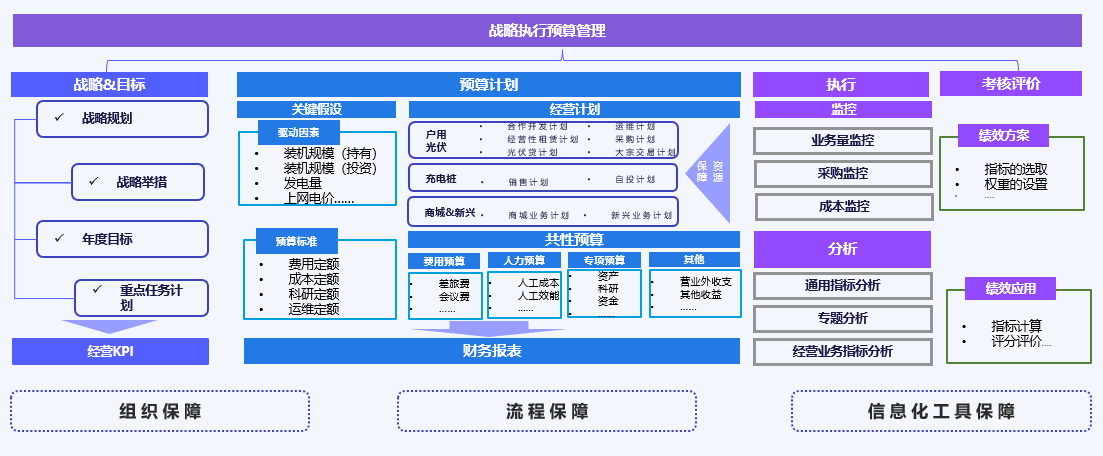Select 运维定额 list item

pos(314,309)
